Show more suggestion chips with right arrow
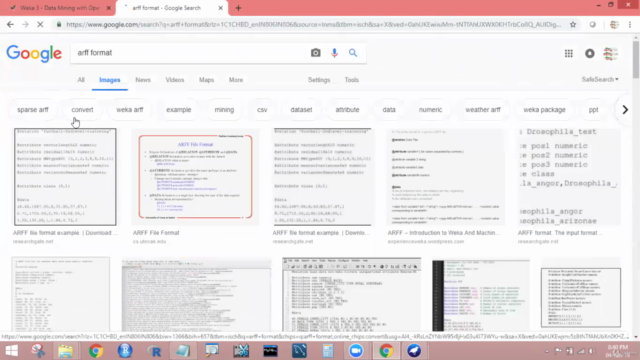This screenshot has height=360, width=640. [625, 110]
